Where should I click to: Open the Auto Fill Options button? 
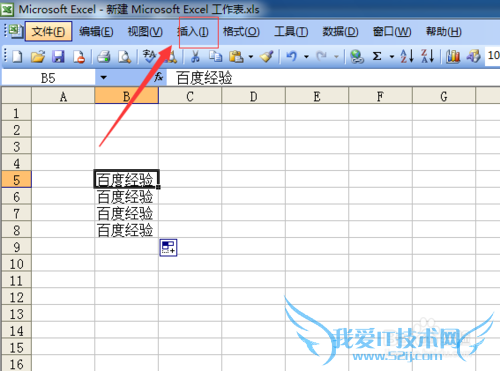[x=168, y=248]
